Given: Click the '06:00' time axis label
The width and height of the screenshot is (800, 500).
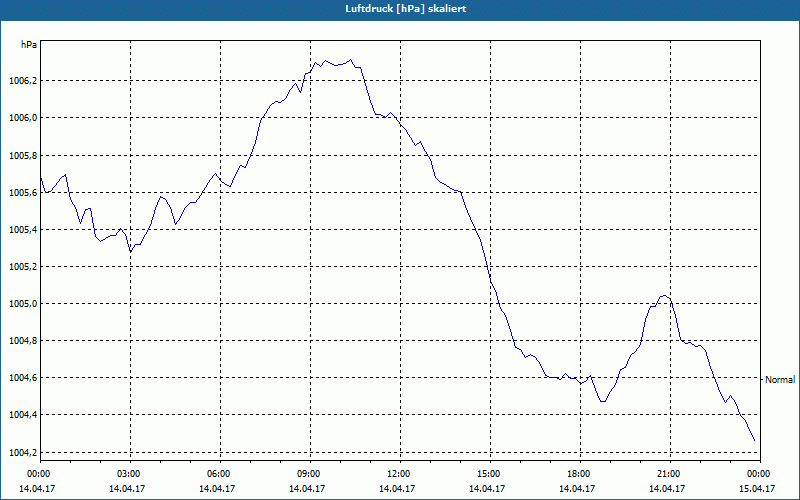Looking at the screenshot, I should point(220,473).
